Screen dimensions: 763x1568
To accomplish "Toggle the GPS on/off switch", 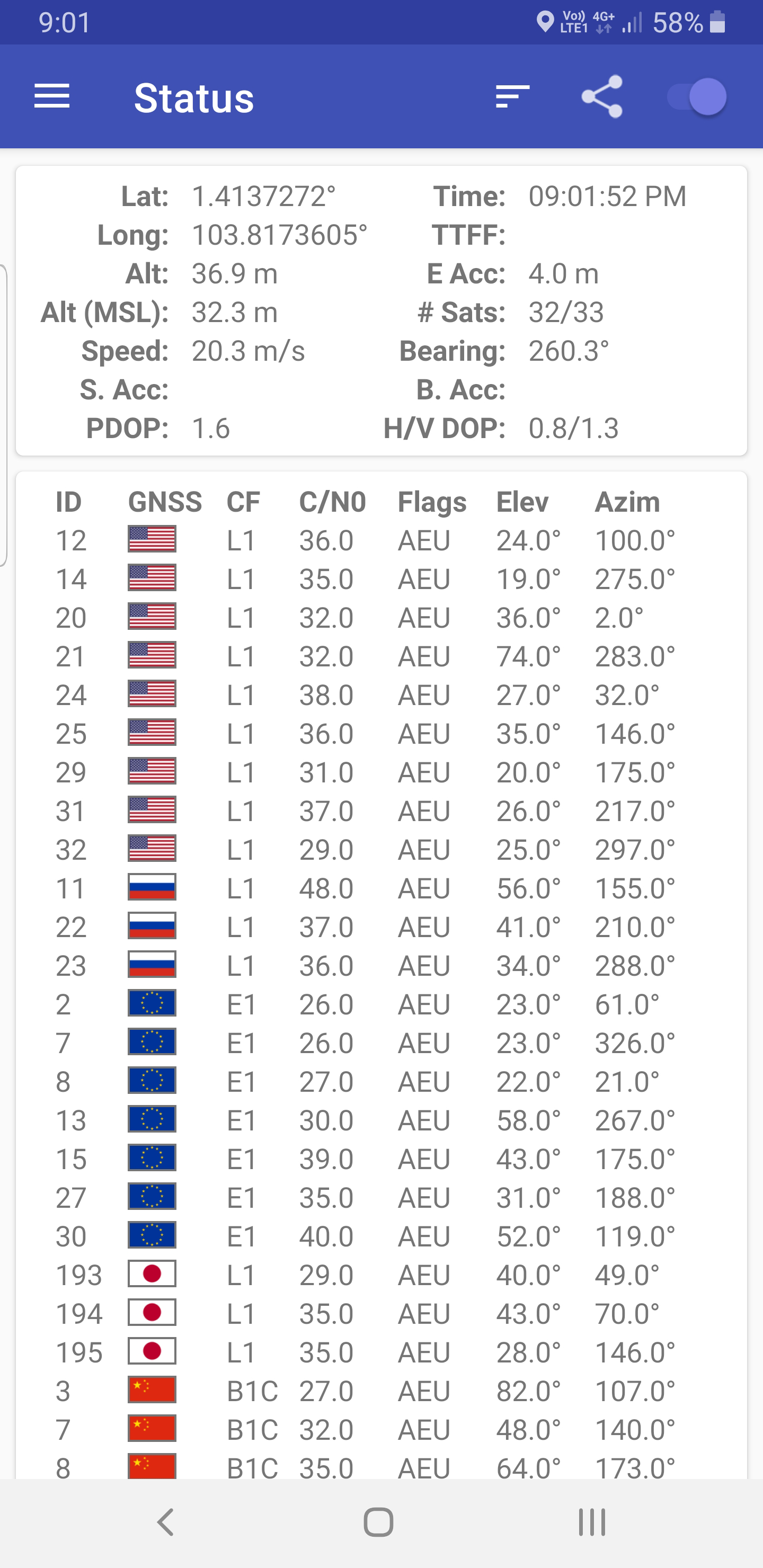I will (x=697, y=97).
